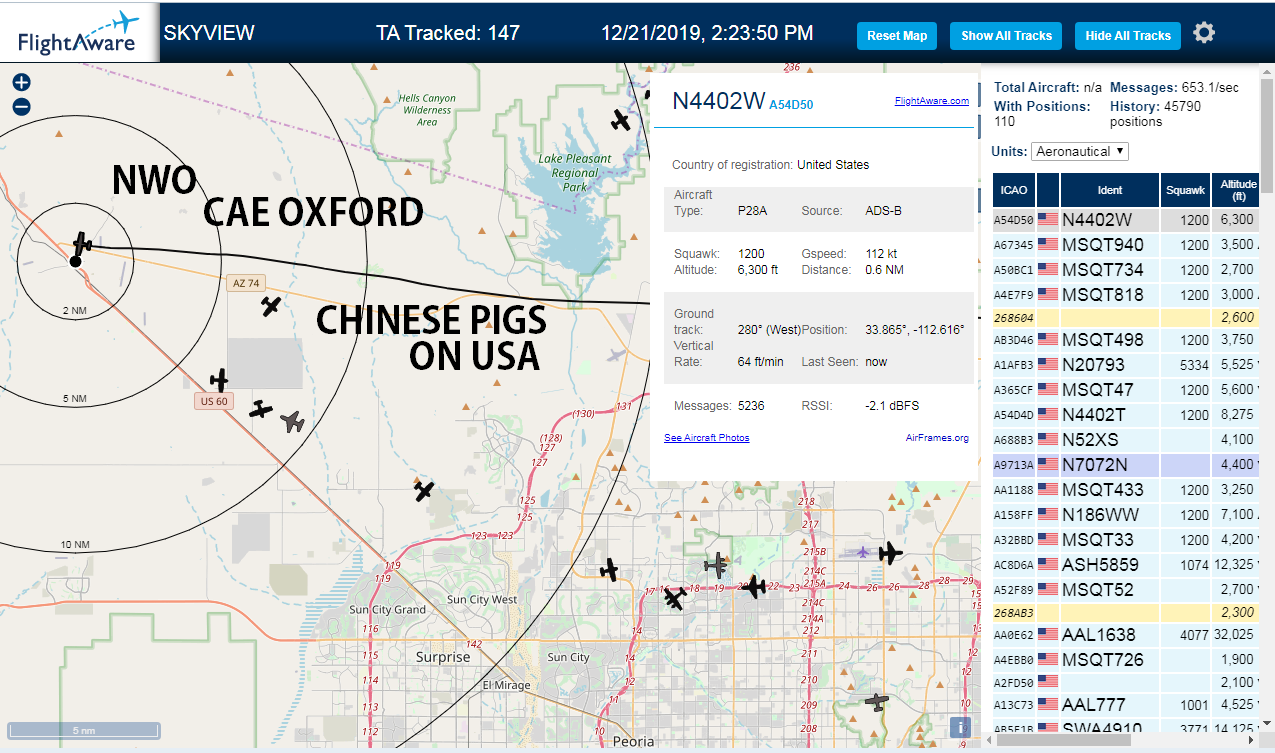Viewport: 1275px width, 753px height.
Task: Select aircraft icon northeast of Lake Pleasant Park
Action: click(621, 121)
